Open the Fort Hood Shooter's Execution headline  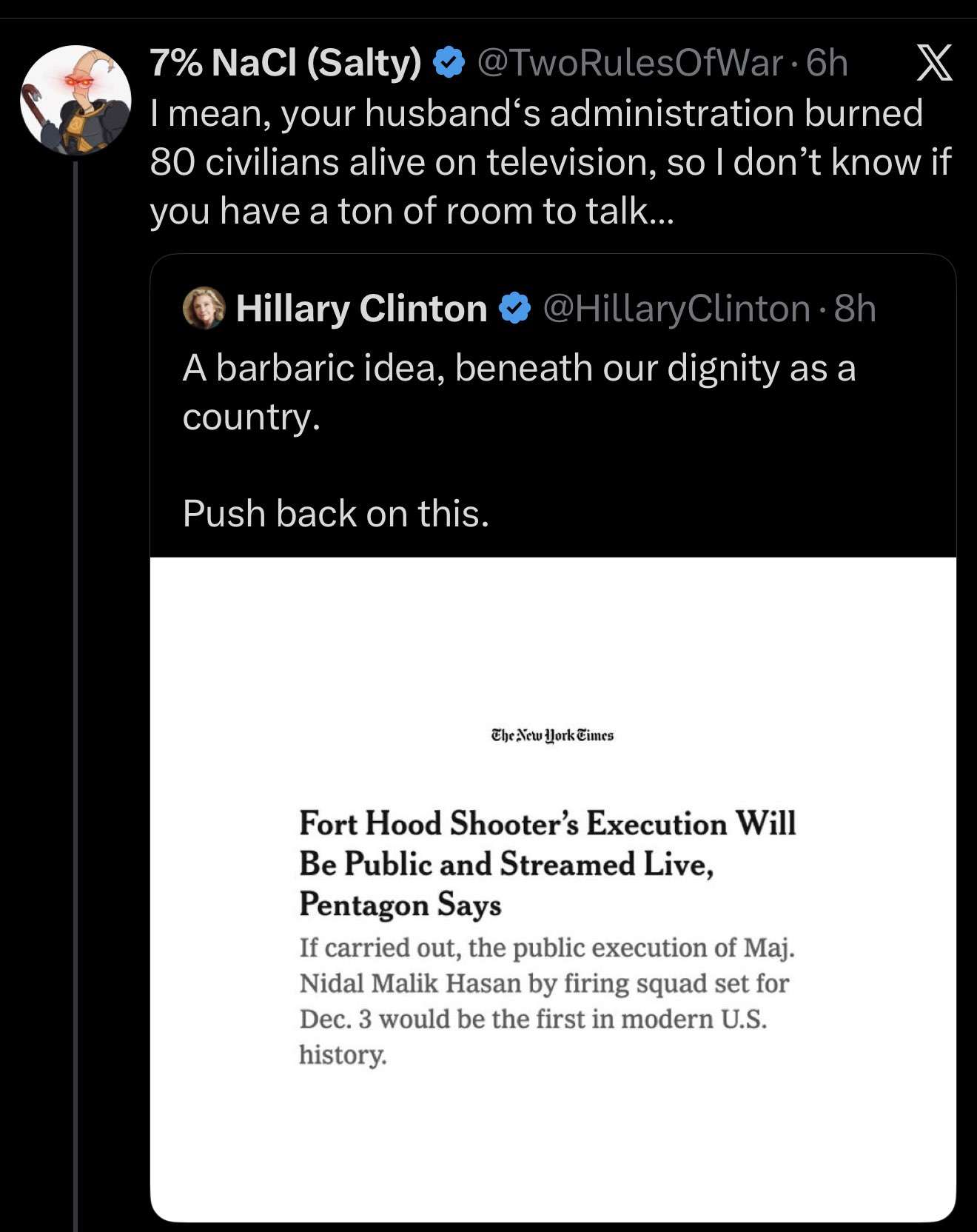click(x=548, y=864)
